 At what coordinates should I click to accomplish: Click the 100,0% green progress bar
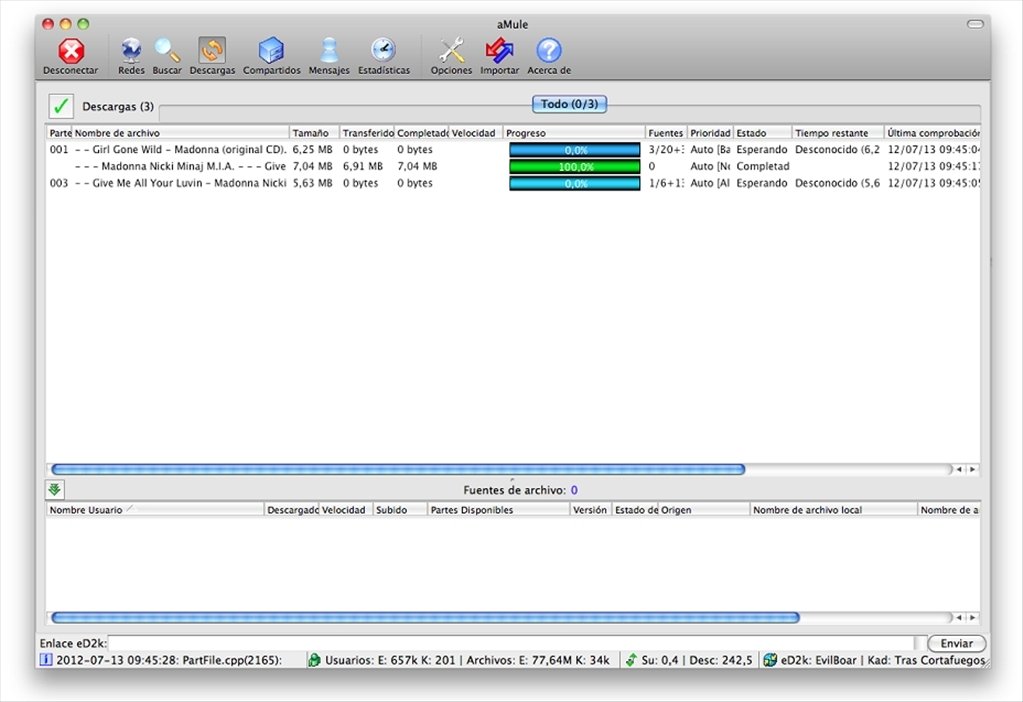pyautogui.click(x=575, y=166)
